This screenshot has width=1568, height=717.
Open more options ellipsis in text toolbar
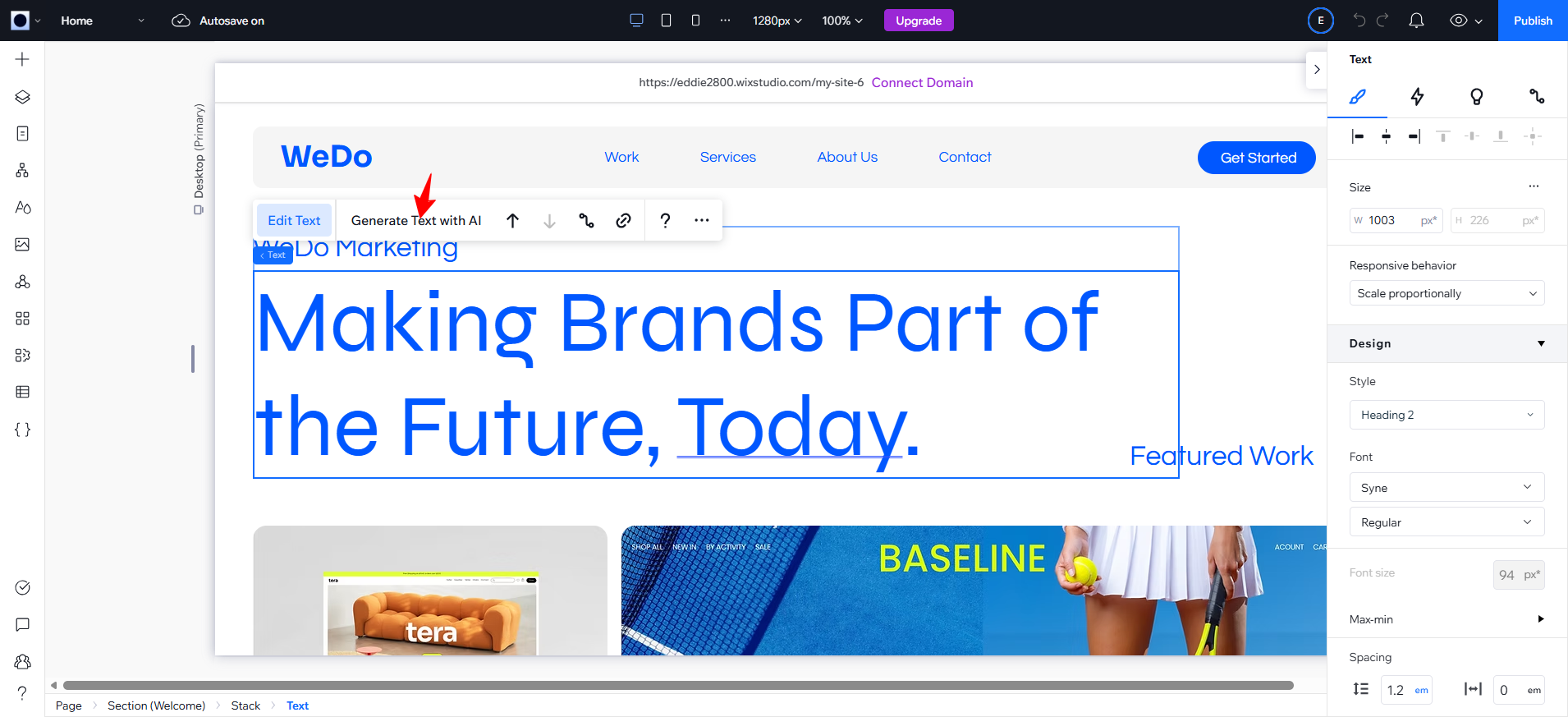pyautogui.click(x=701, y=220)
